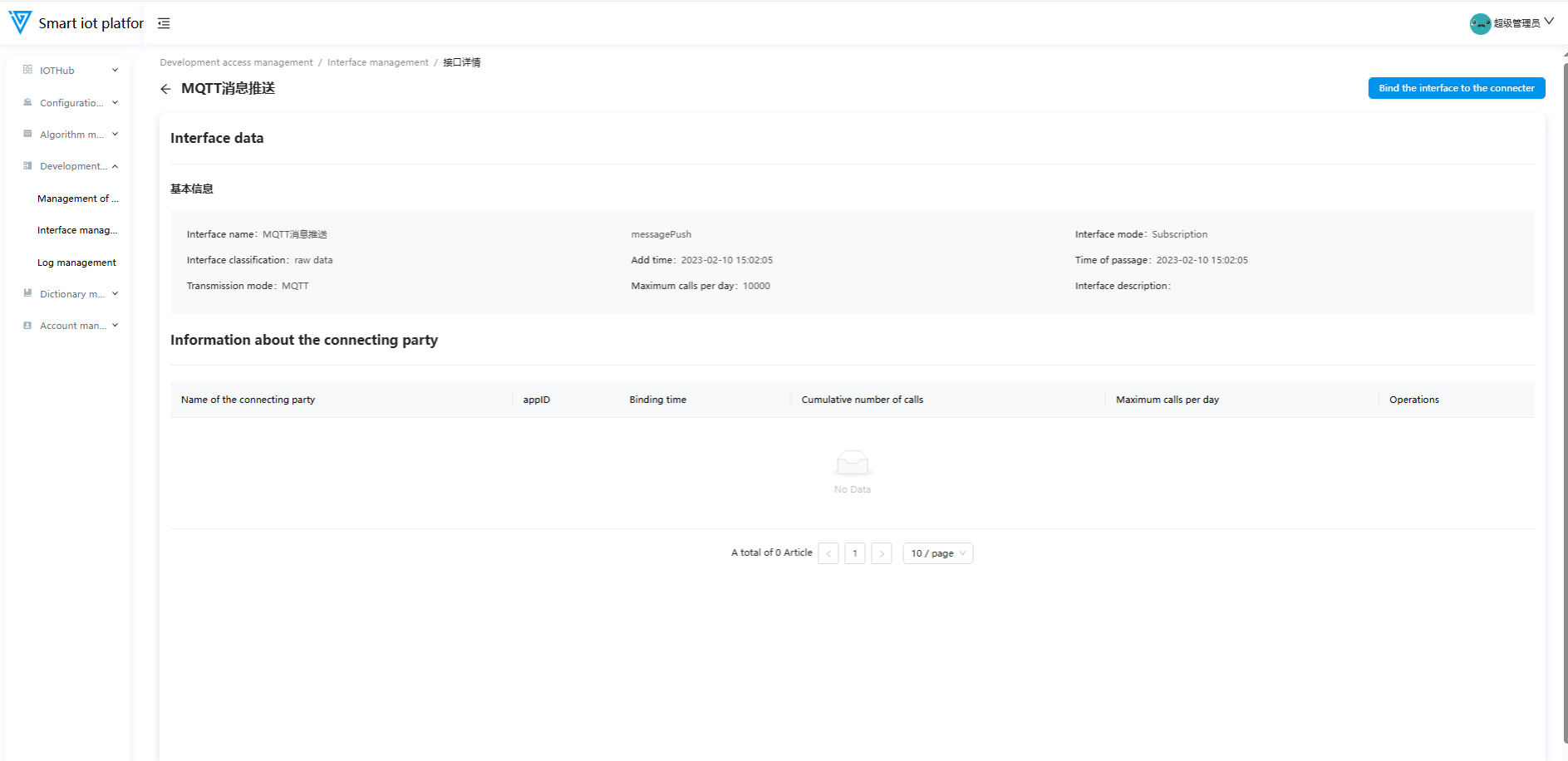Click the A total of 0 Article text
Viewport: 1568px width, 761px height.
tap(772, 552)
